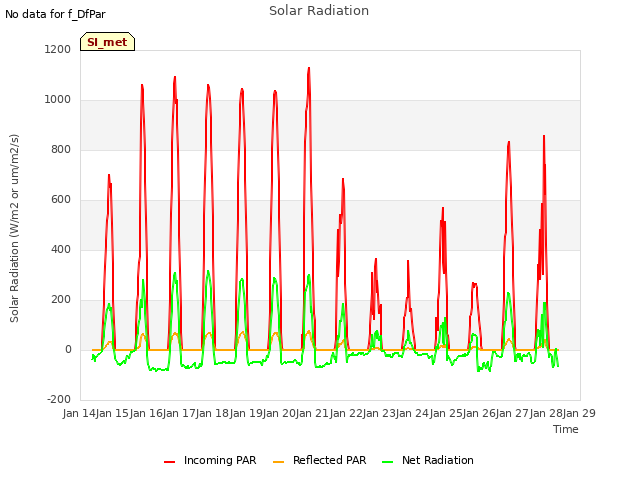Click the Incoming PAR legend entry
640x480 pixels.
click(x=210, y=460)
